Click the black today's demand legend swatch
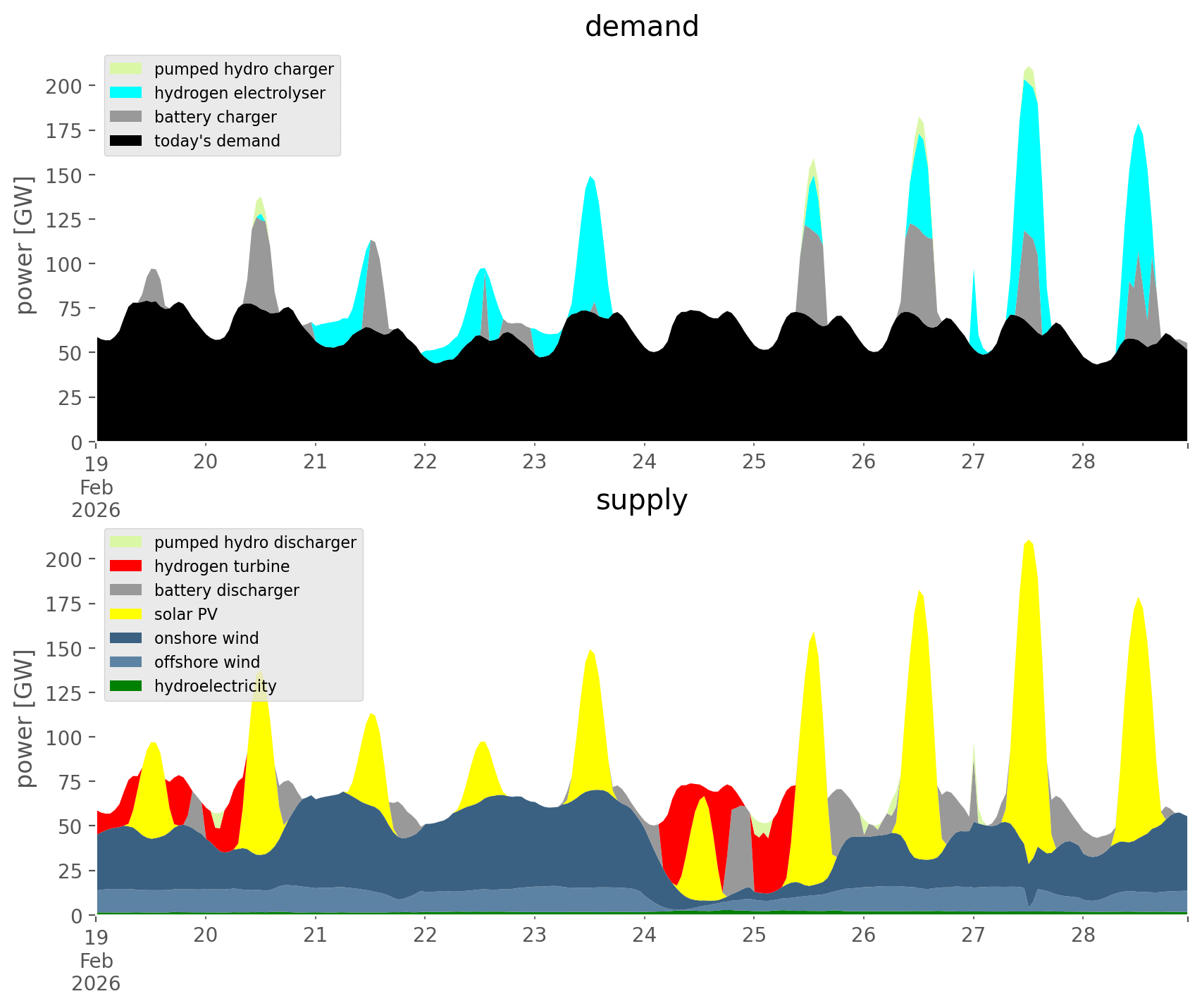 point(126,141)
